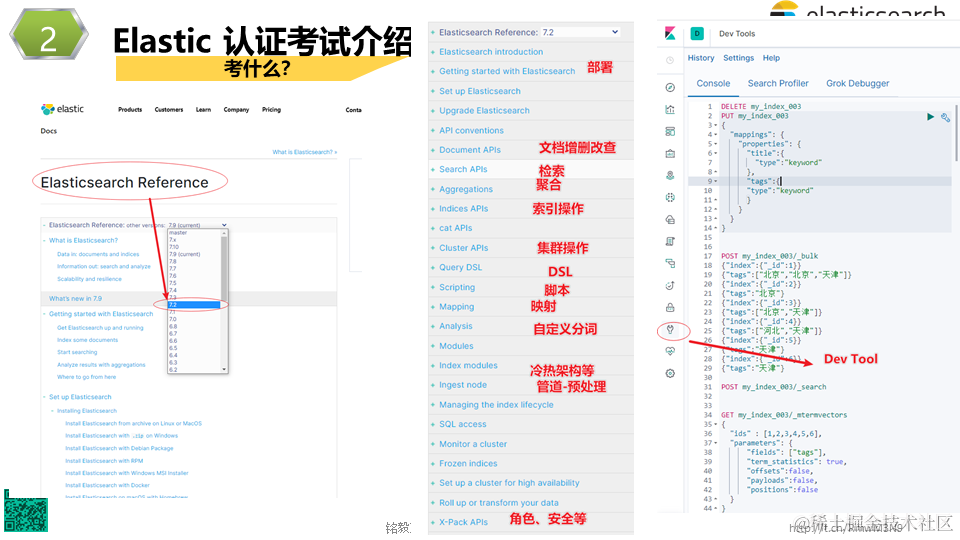The image size is (960, 540).
Task: Open Customers menu on elastic site
Action: point(169,110)
